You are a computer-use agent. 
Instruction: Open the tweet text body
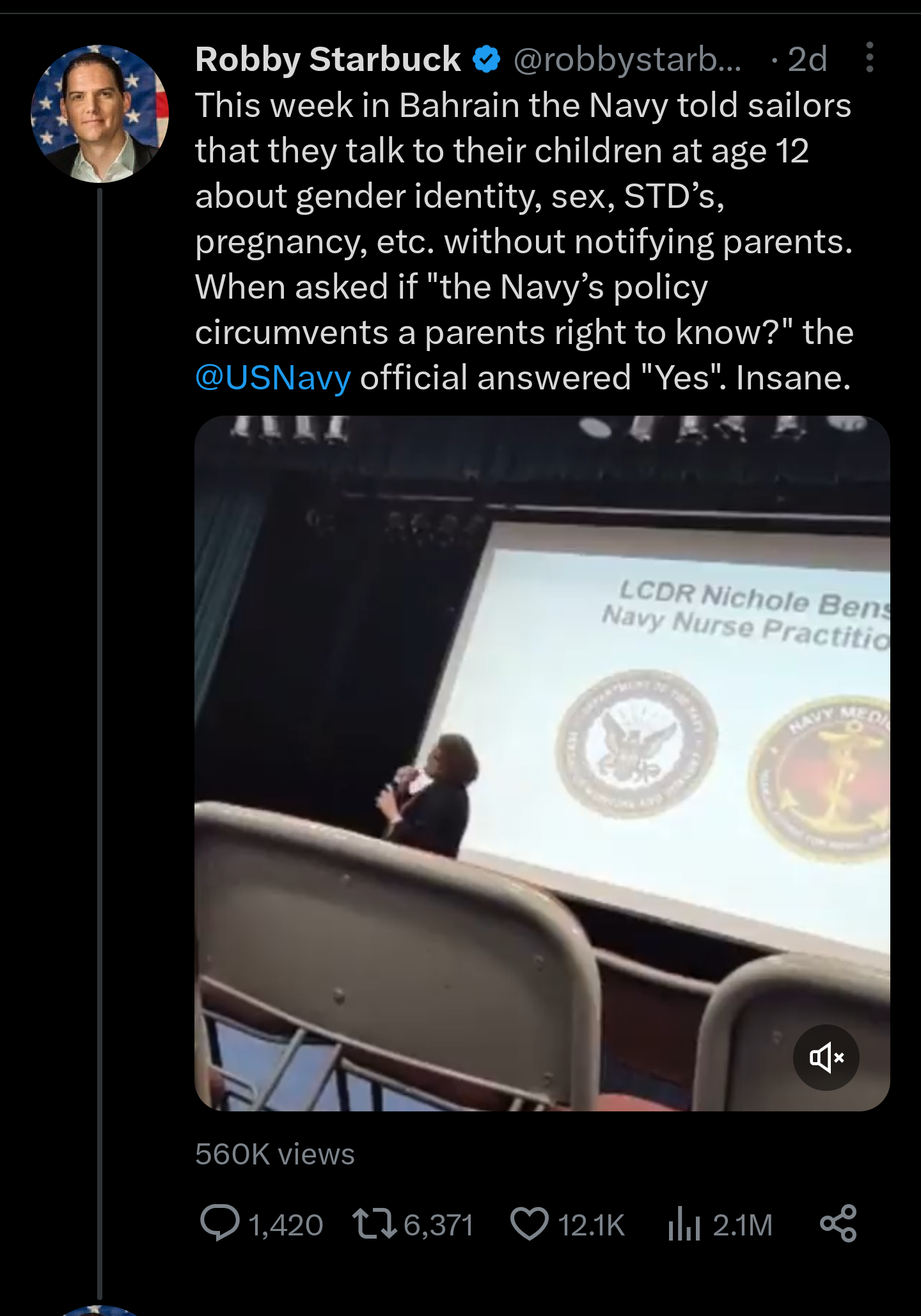pos(524,242)
